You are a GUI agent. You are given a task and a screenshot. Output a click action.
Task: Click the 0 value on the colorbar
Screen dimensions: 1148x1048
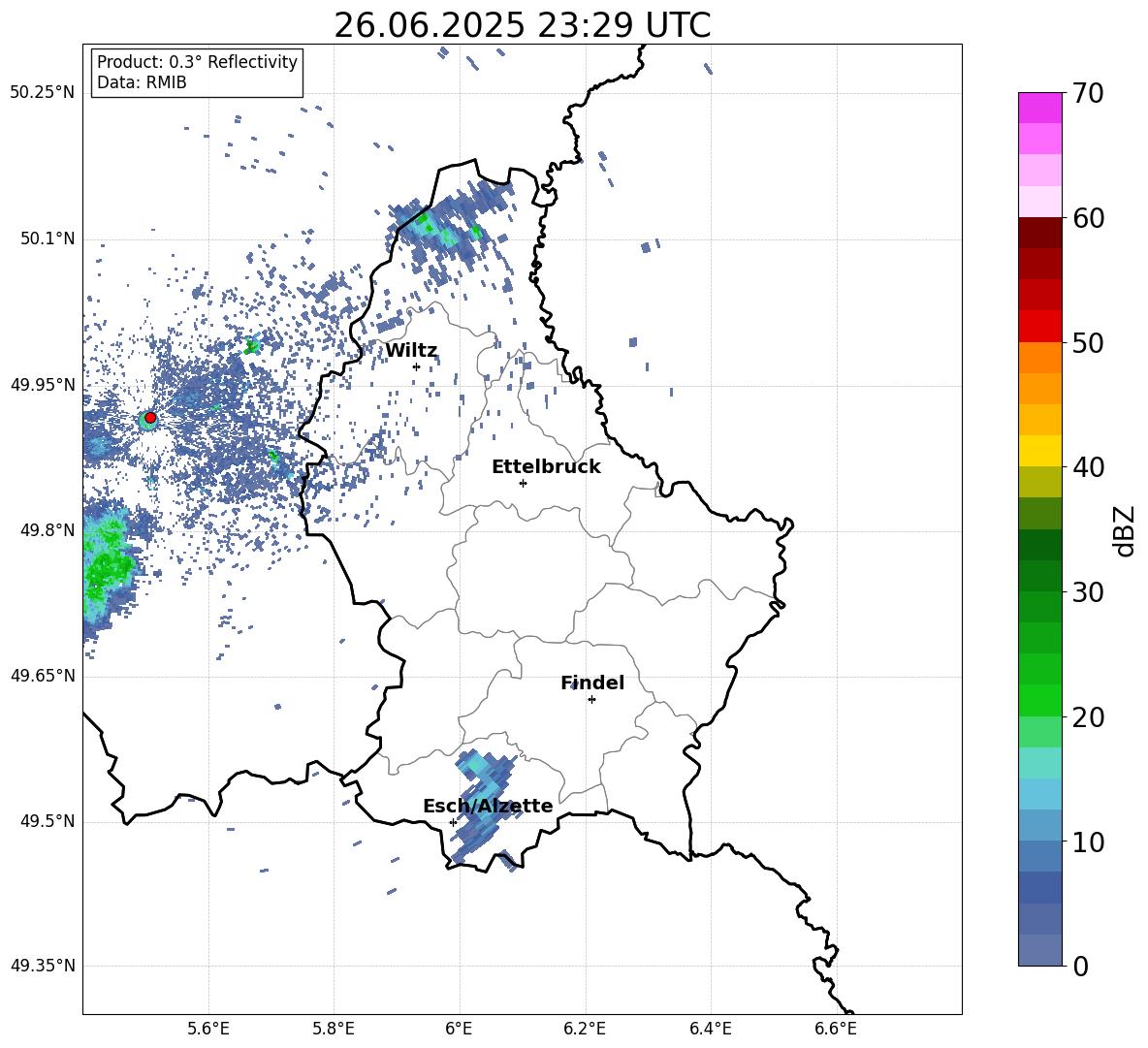pyautogui.click(x=1081, y=966)
